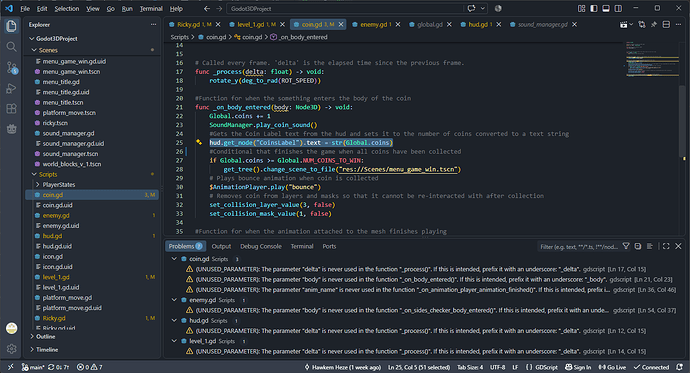Open the File menu
This screenshot has width=690, height=373.
[x=25, y=8]
